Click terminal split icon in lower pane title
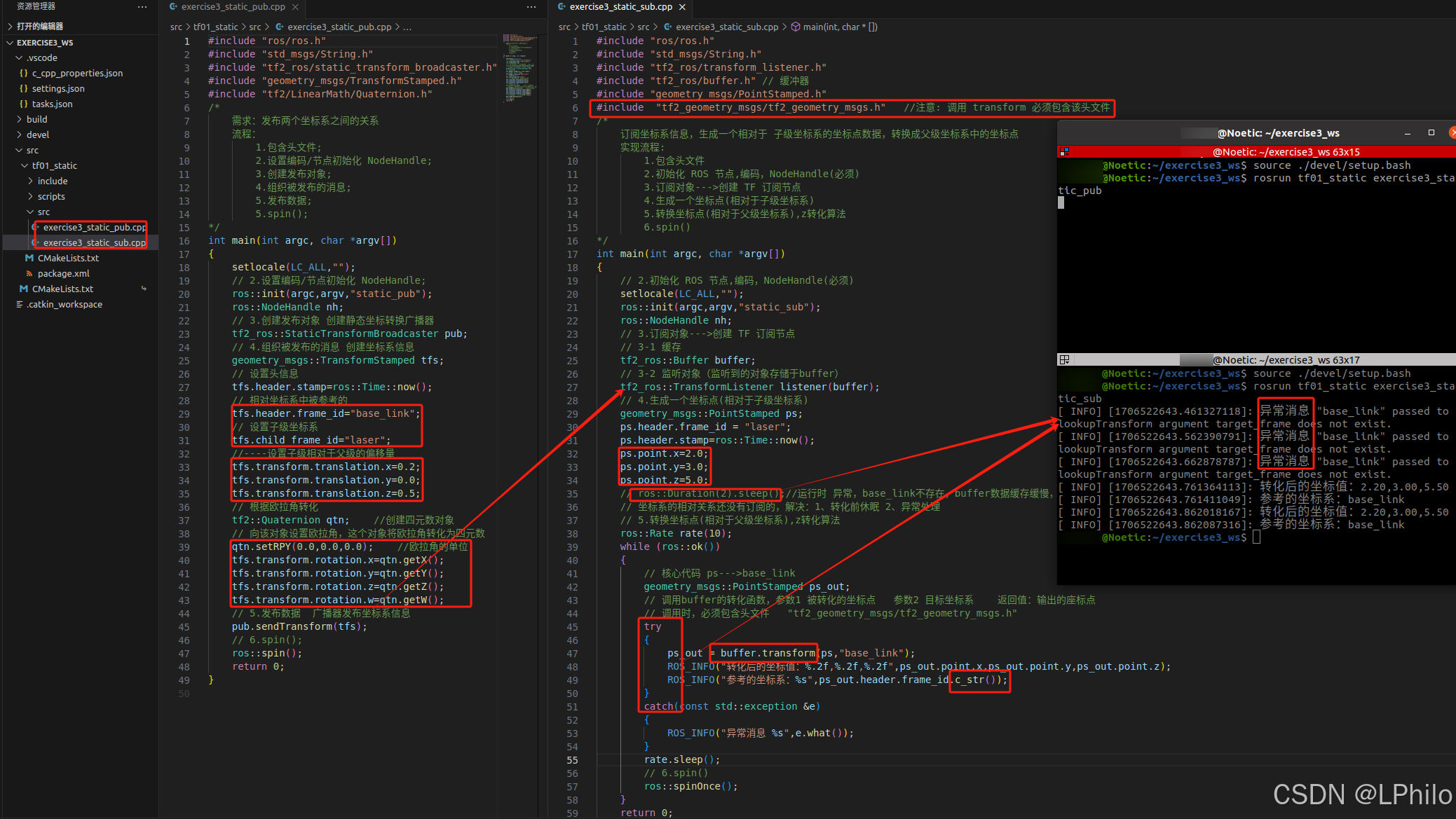 point(1064,359)
